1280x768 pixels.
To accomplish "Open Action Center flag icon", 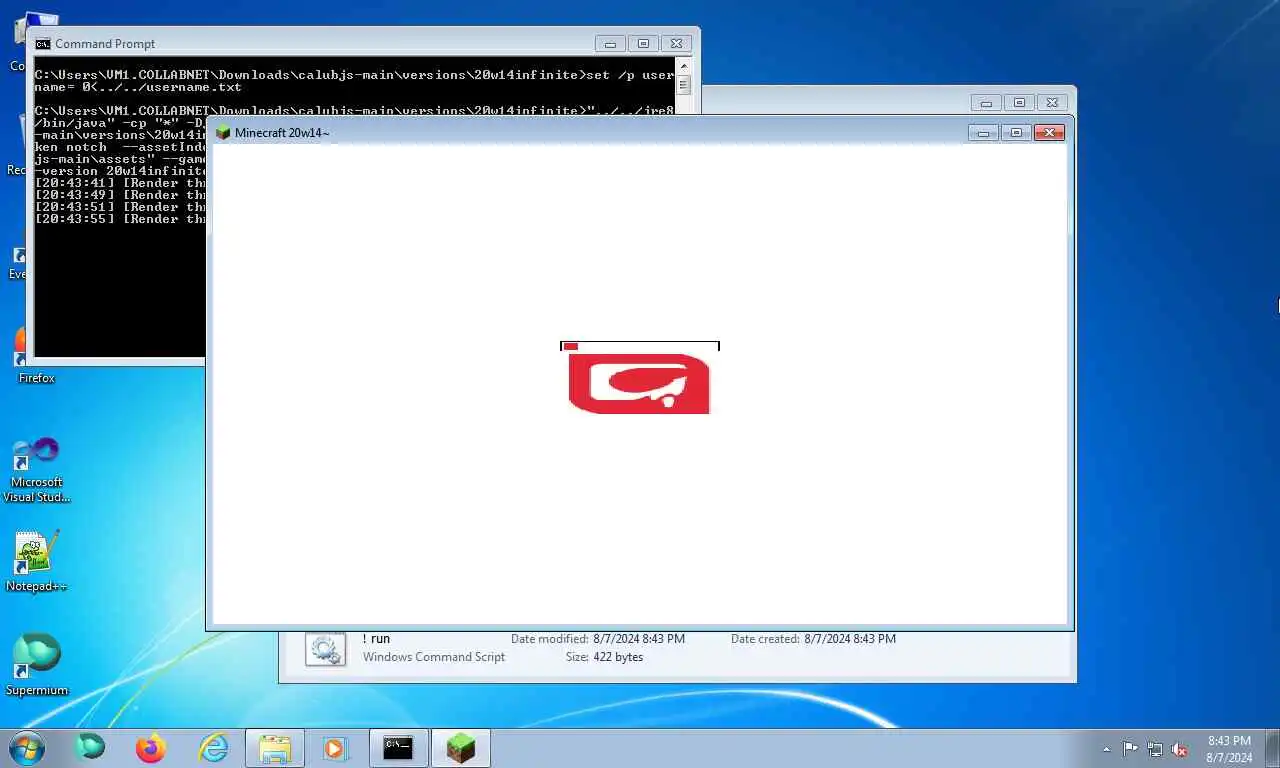I will 1130,749.
